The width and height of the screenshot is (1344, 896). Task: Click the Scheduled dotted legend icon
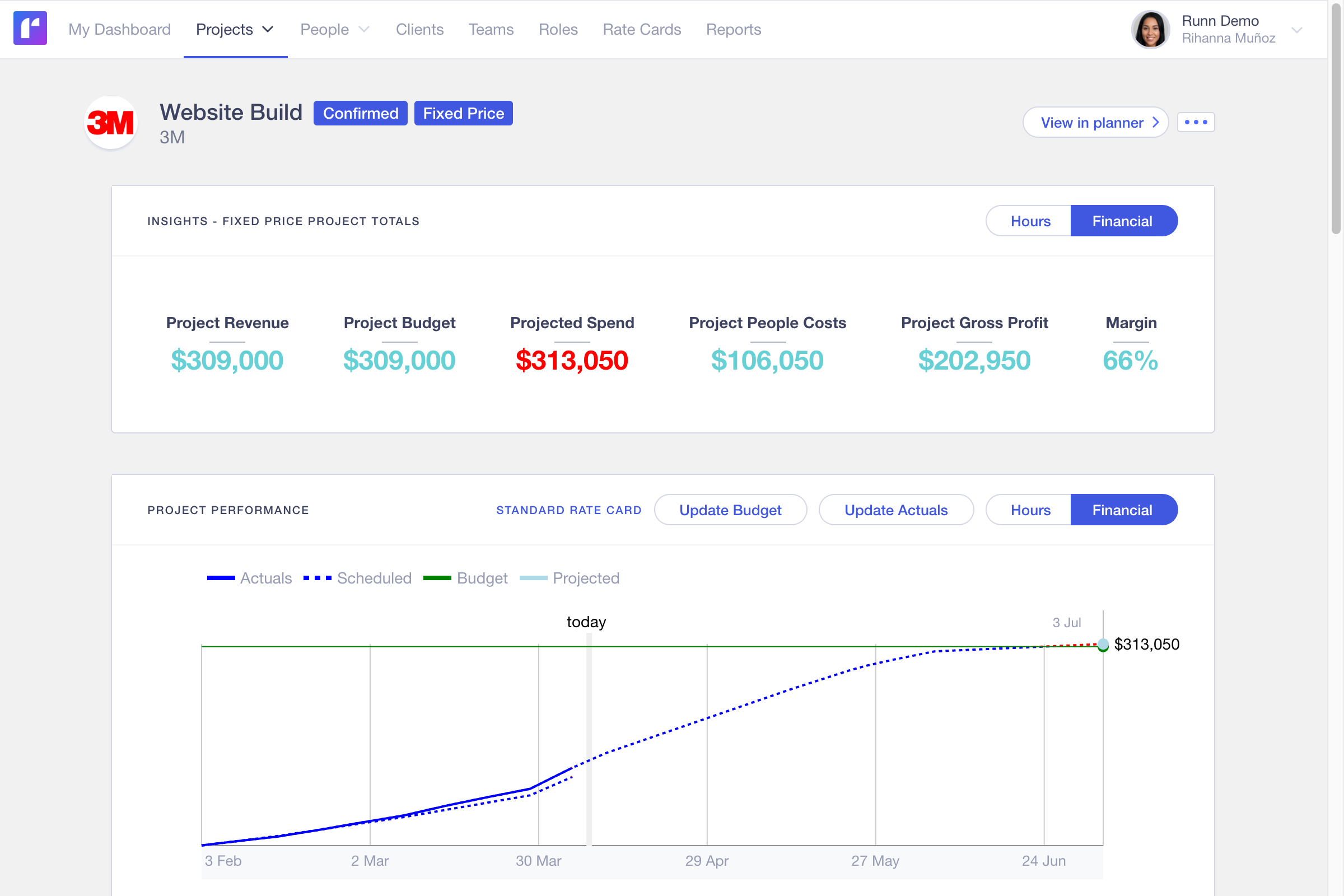point(317,578)
